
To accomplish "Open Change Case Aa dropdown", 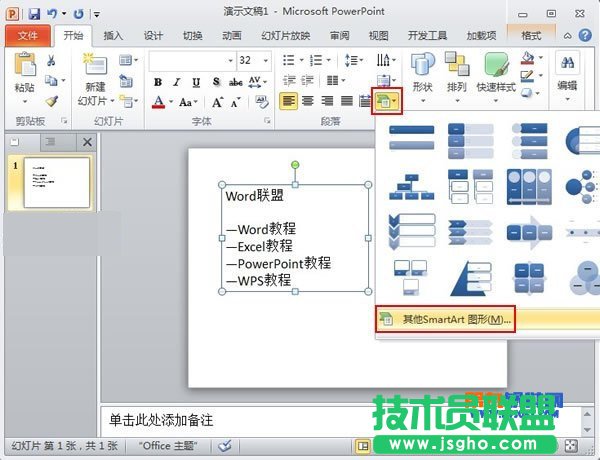I will tap(188, 102).
